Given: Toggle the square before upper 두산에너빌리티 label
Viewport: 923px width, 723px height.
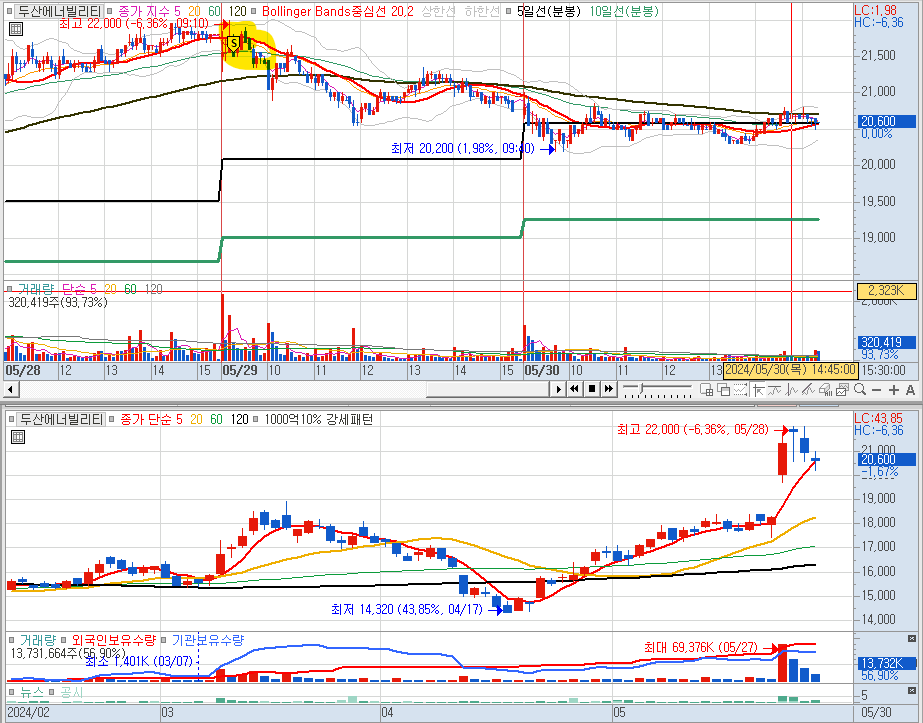Looking at the screenshot, I should point(9,11).
